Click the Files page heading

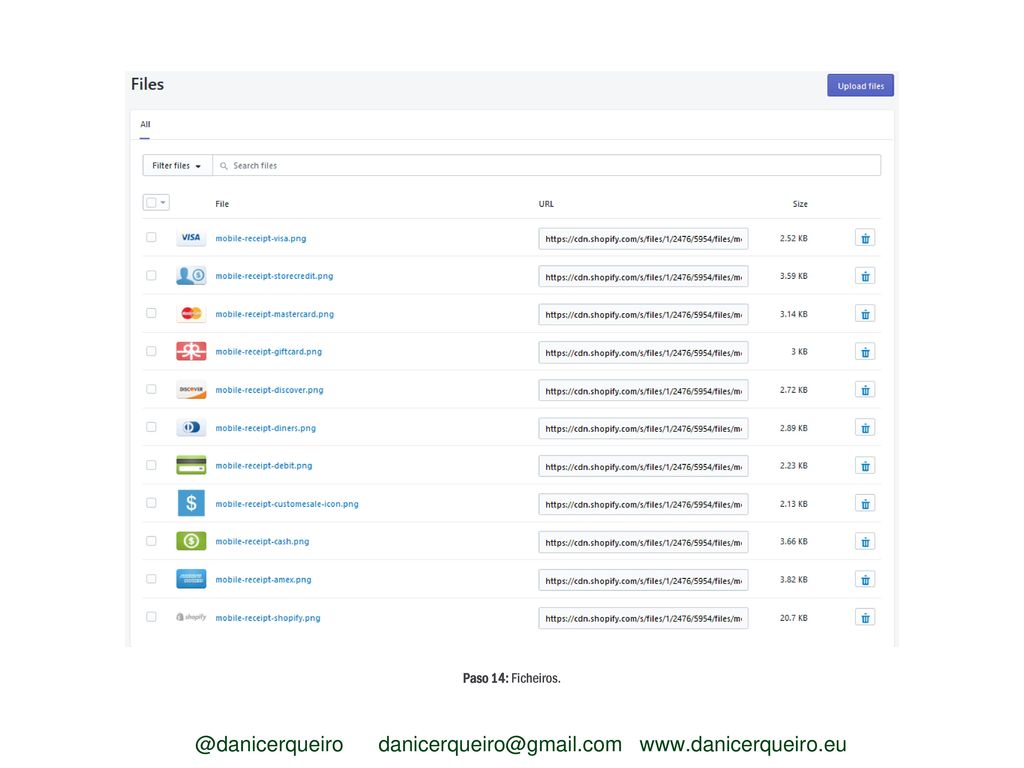[x=147, y=84]
